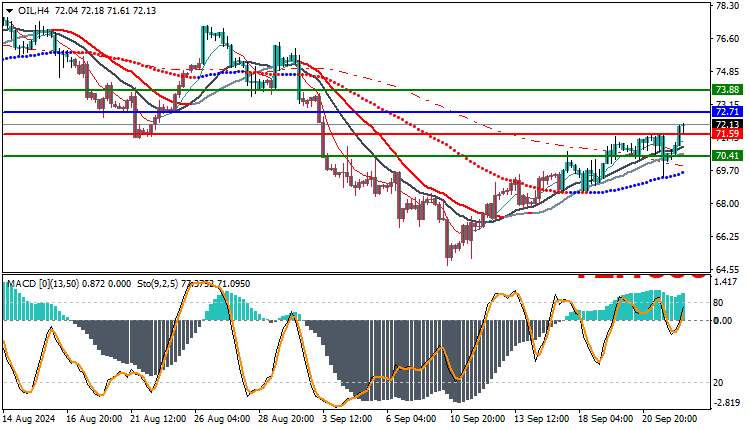
Task: Click the 64.55 price axis label
Action: 728,270
